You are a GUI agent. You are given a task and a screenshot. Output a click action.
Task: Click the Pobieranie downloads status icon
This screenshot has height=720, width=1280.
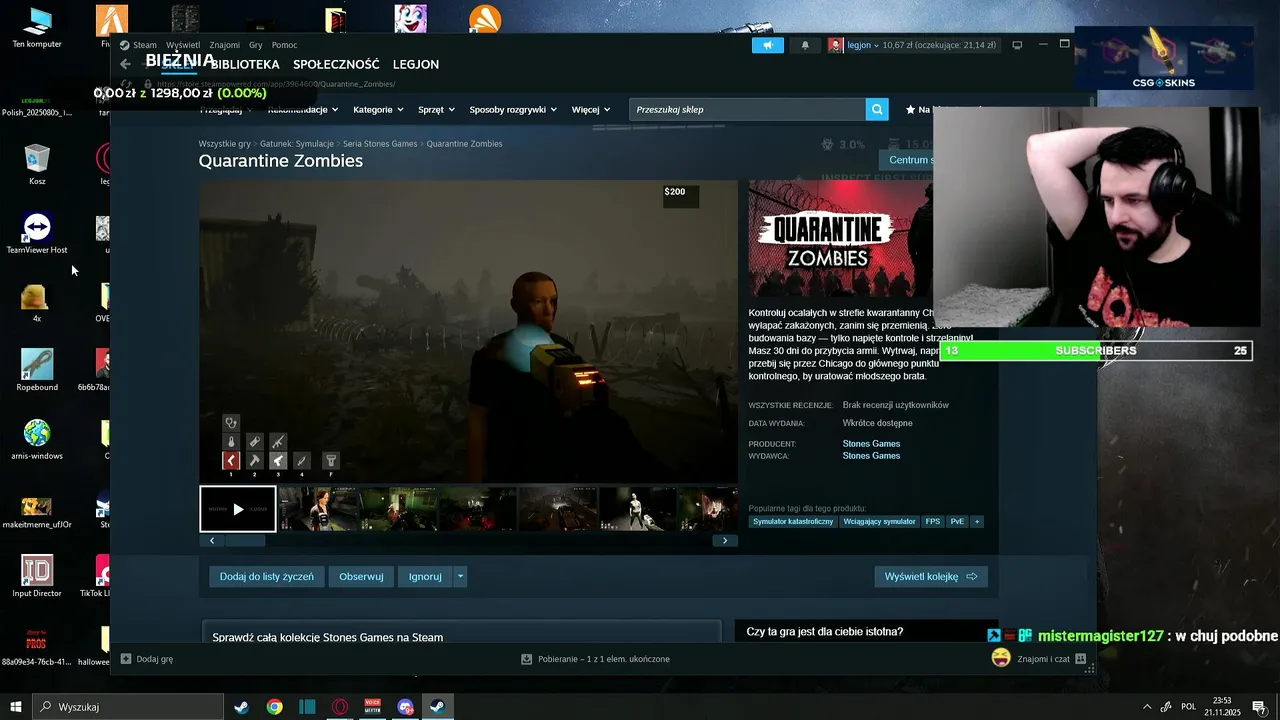pyautogui.click(x=526, y=659)
